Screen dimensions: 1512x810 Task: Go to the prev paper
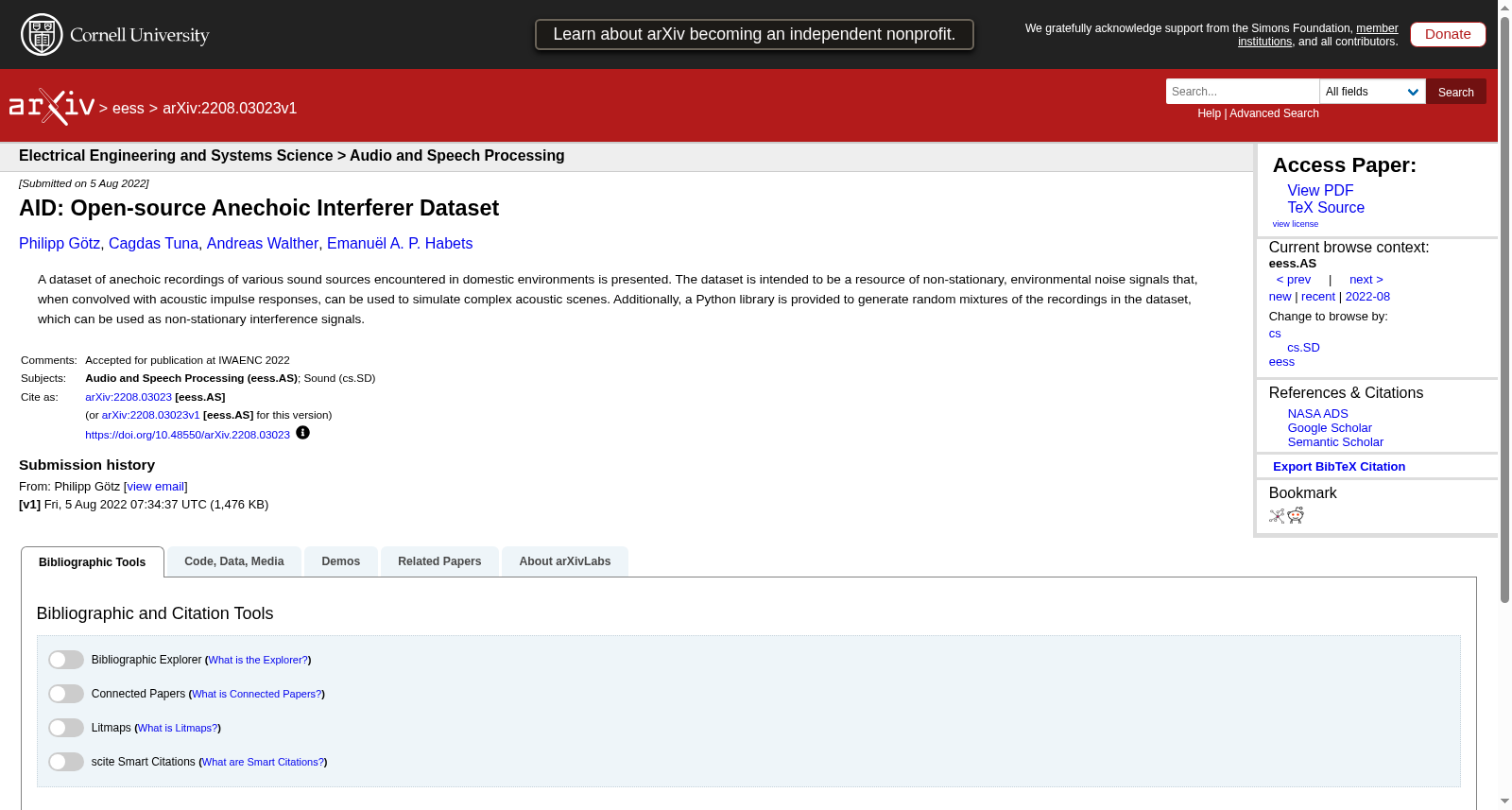(1294, 280)
